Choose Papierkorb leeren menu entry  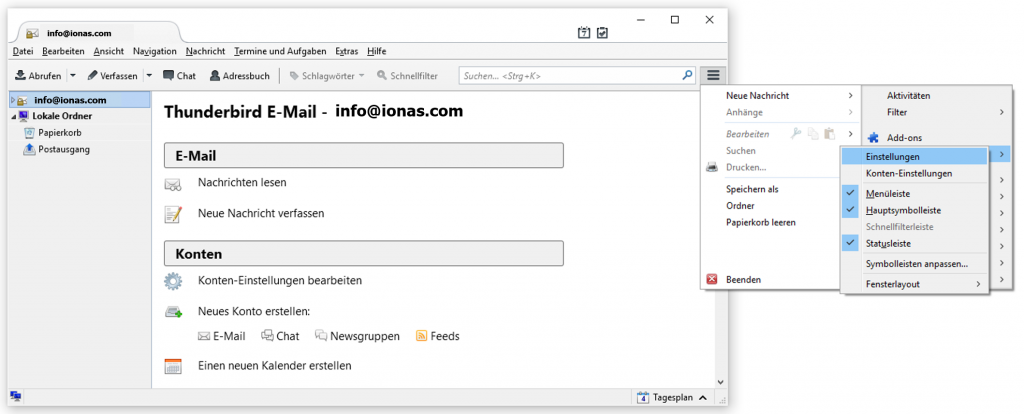coord(761,222)
